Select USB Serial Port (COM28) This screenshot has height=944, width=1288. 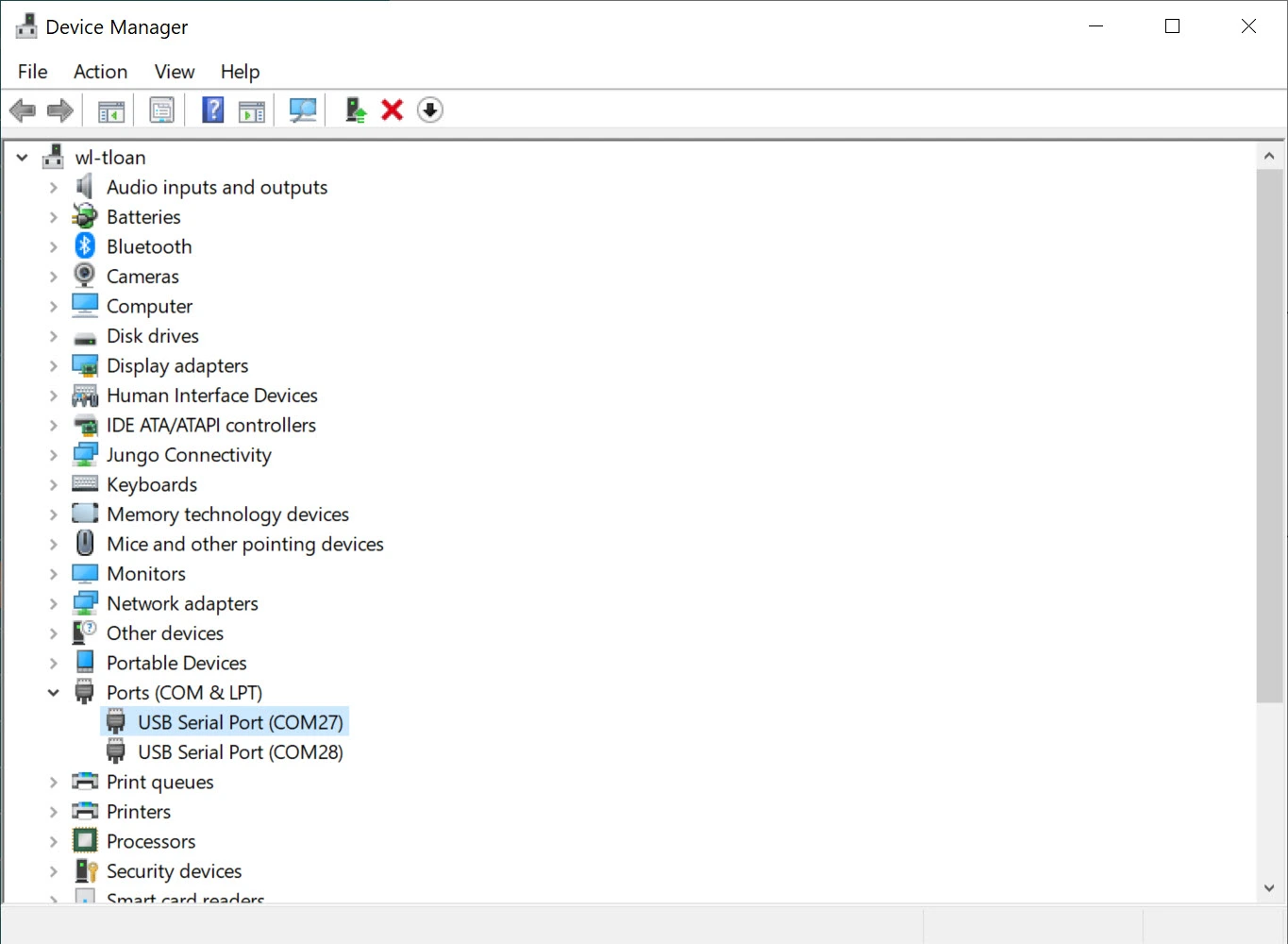tap(240, 752)
